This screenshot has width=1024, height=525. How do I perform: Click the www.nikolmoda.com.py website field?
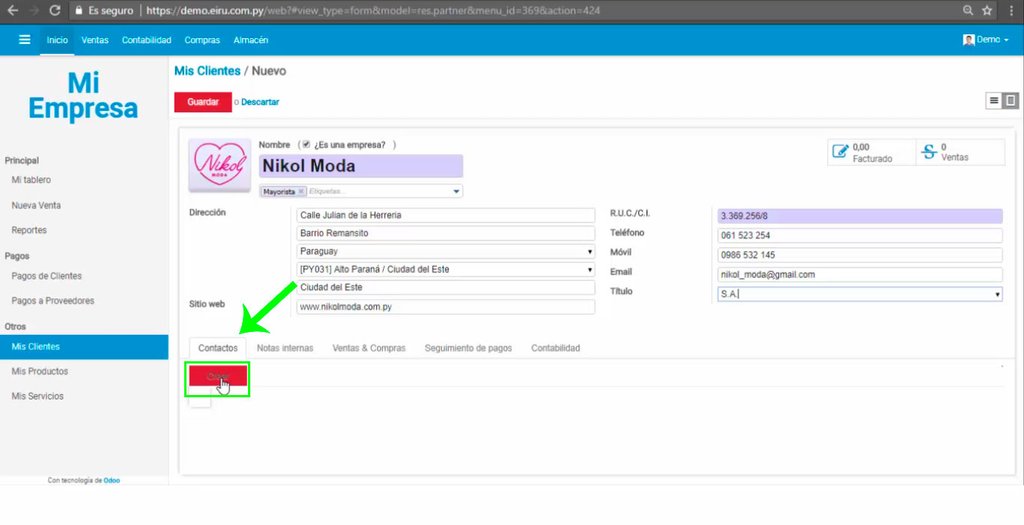click(445, 306)
